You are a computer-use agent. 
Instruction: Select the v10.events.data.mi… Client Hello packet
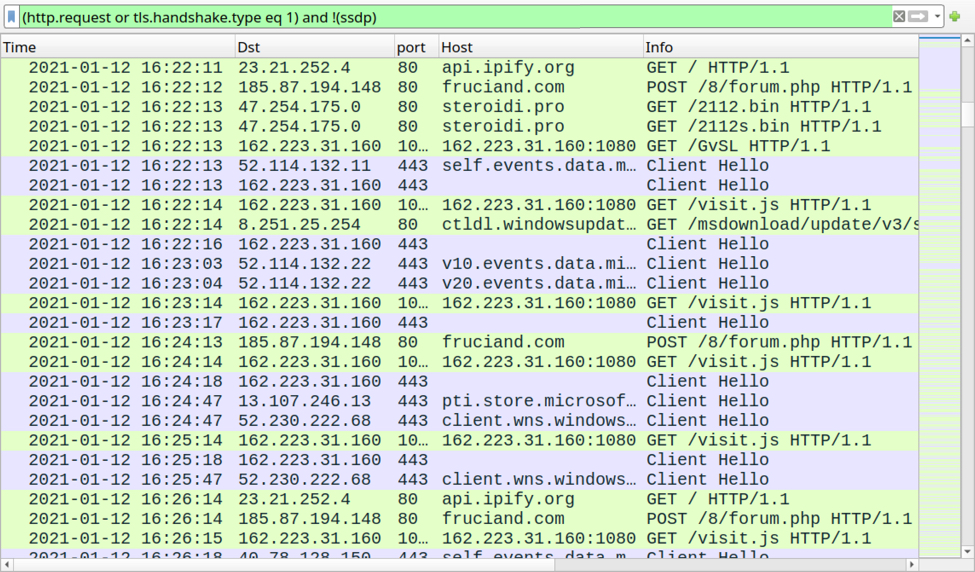pyautogui.click(x=460, y=264)
